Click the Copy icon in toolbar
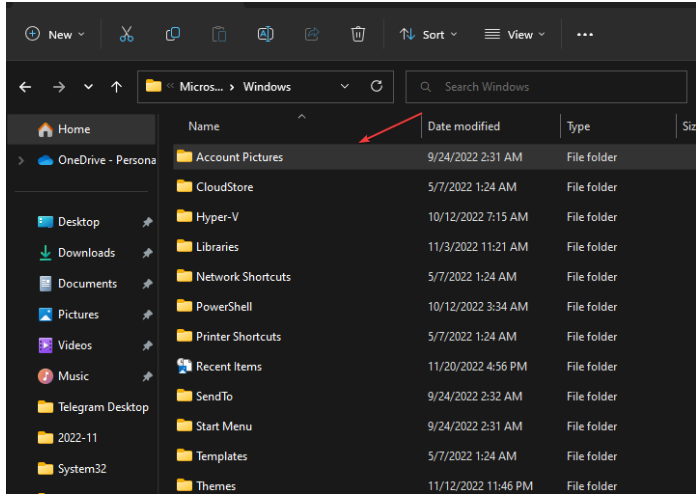The width and height of the screenshot is (696, 498). (173, 34)
